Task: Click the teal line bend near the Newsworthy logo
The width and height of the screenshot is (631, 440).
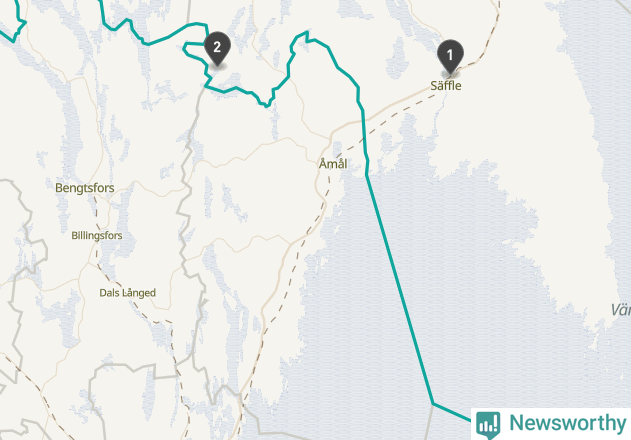Action: coord(433,403)
